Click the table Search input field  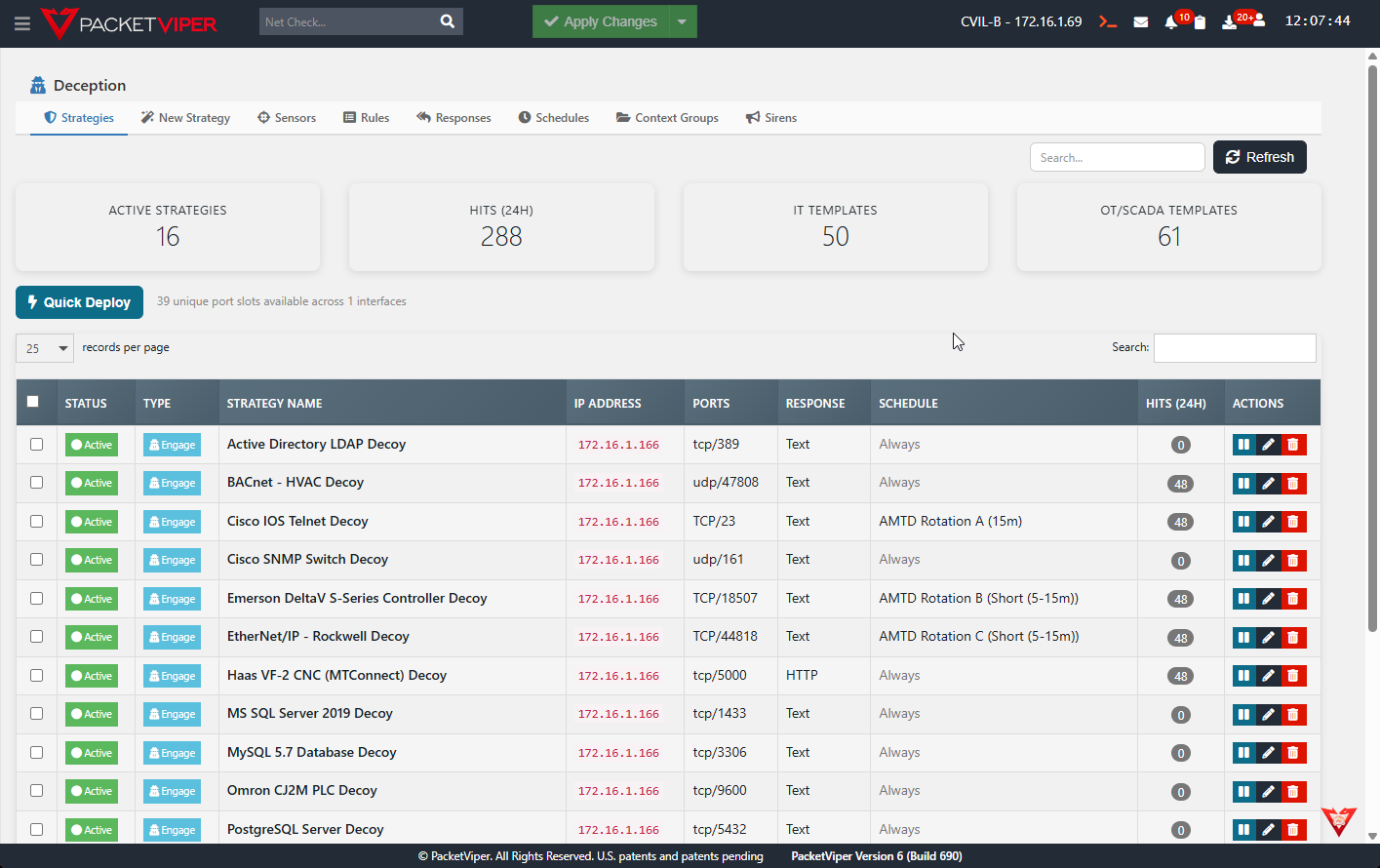tap(1234, 348)
